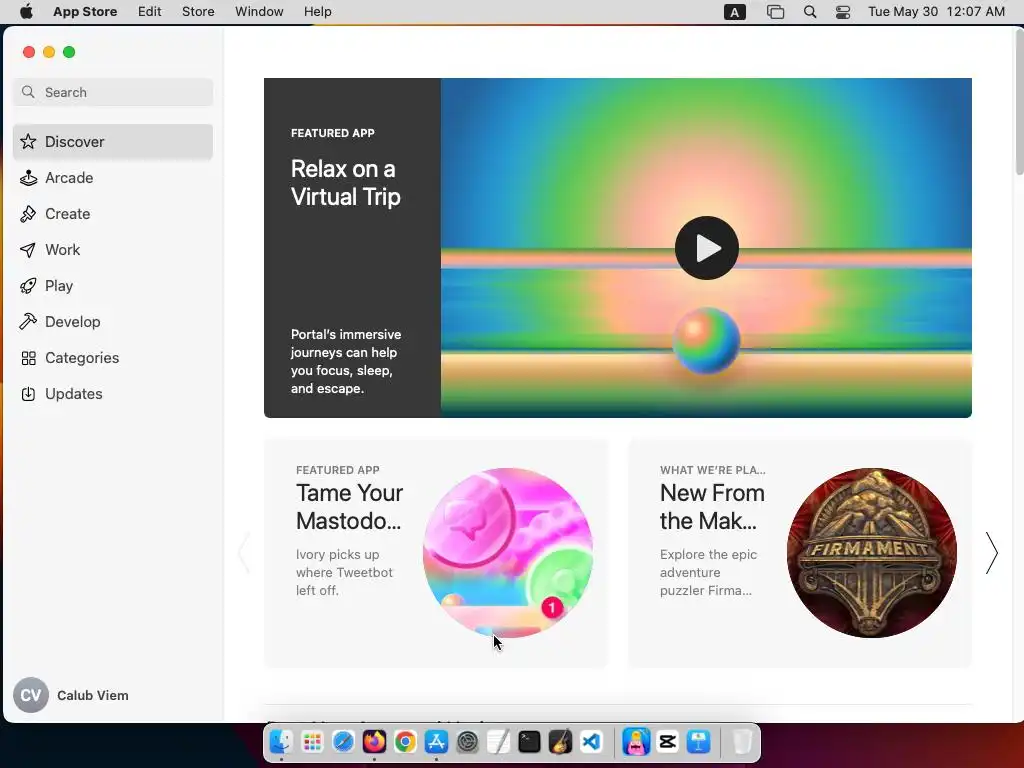The height and width of the screenshot is (768, 1024).
Task: Open the Apple menu
Action: pos(26,12)
